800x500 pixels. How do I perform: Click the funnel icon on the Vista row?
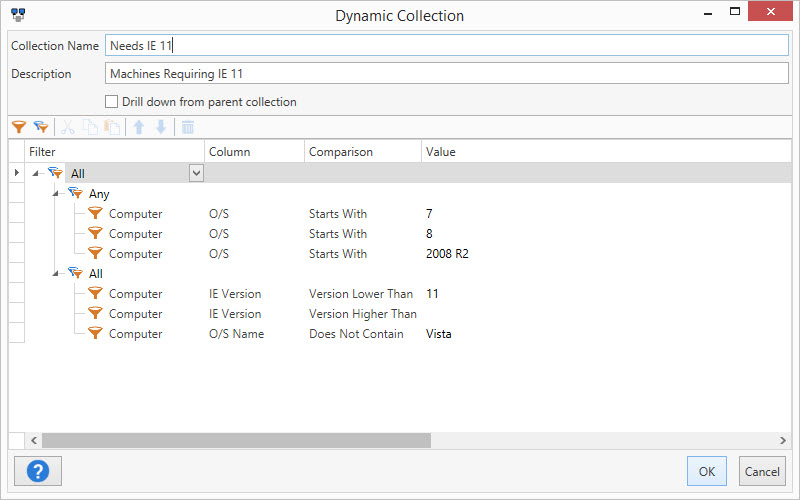click(x=95, y=333)
